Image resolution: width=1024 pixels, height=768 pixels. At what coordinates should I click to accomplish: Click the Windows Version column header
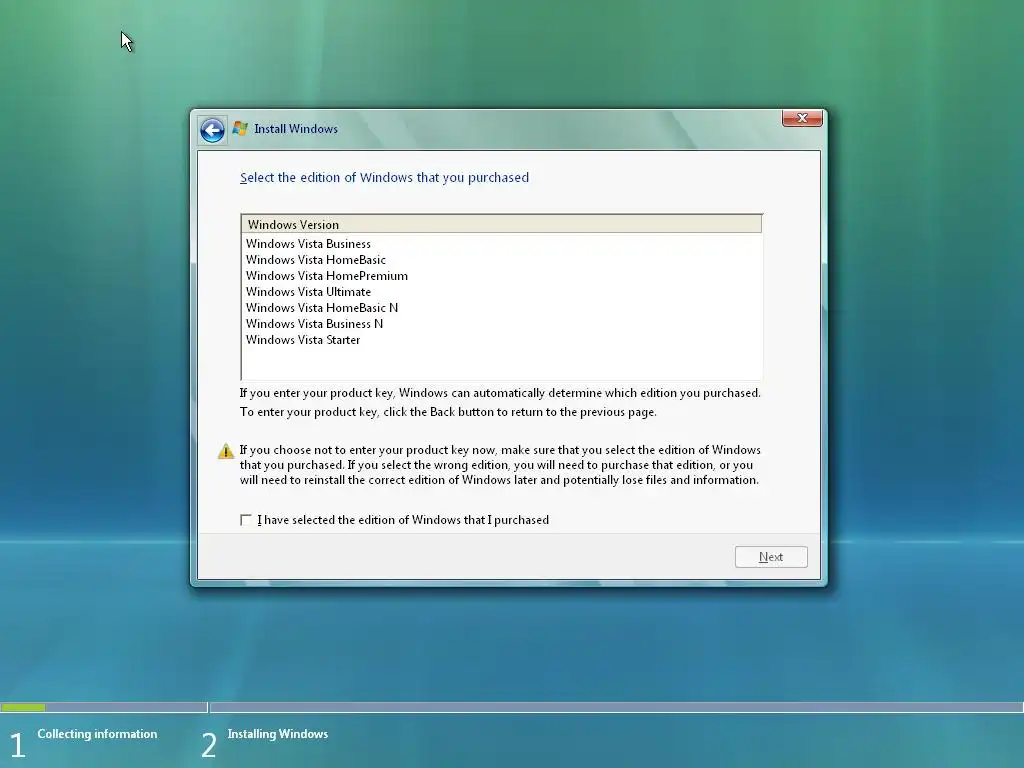(502, 224)
